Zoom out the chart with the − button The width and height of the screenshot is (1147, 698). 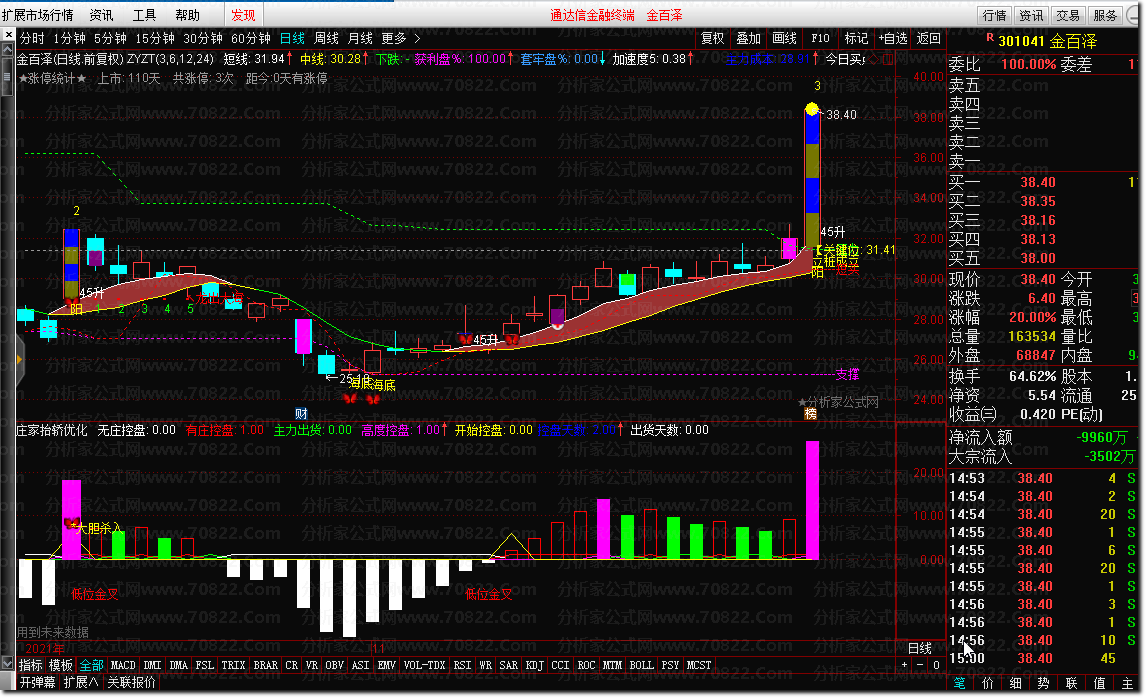coord(920,665)
